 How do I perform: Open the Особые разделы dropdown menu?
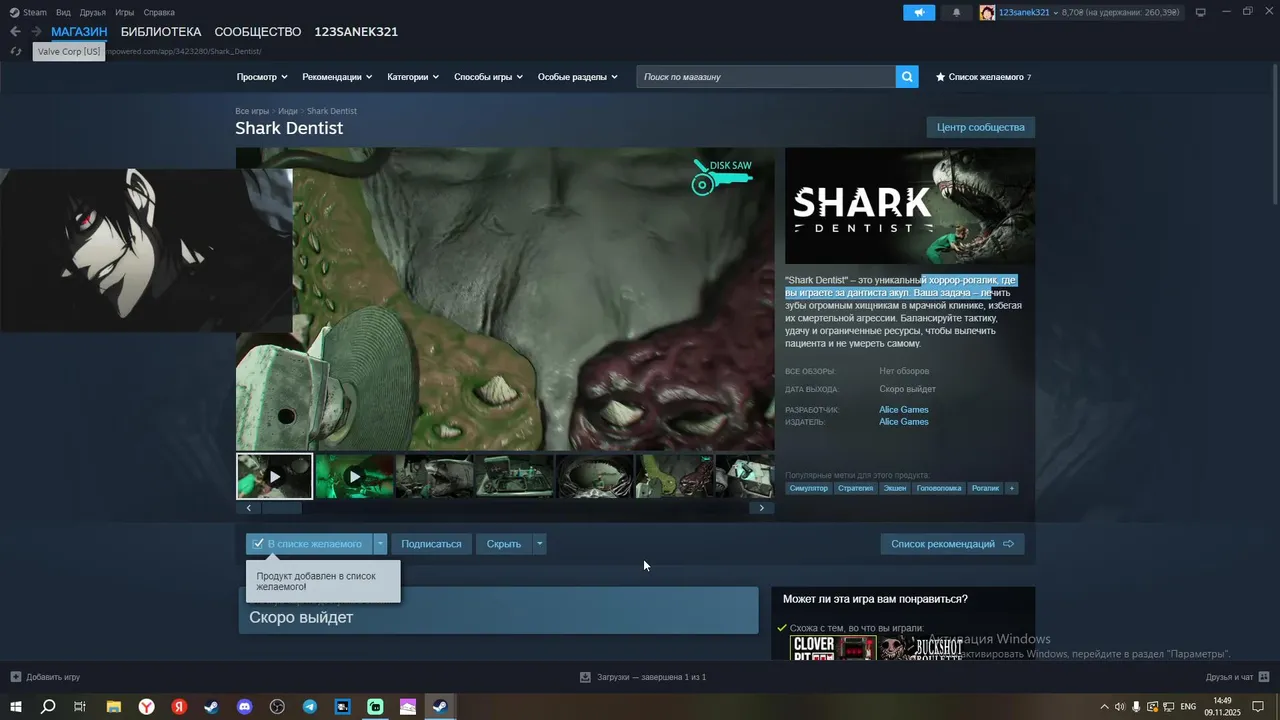(577, 77)
